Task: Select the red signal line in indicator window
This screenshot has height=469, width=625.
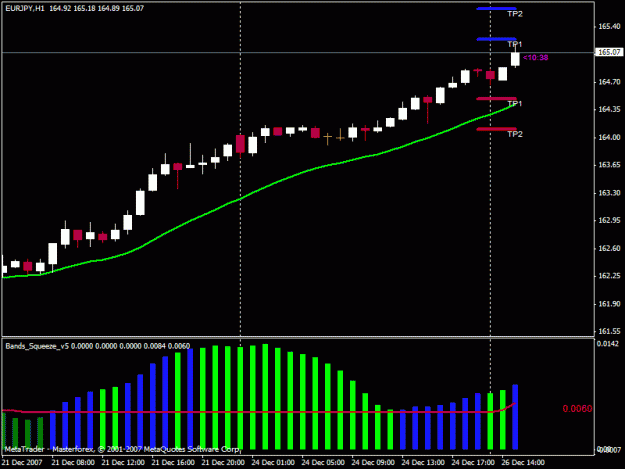Action: pyautogui.click(x=259, y=412)
